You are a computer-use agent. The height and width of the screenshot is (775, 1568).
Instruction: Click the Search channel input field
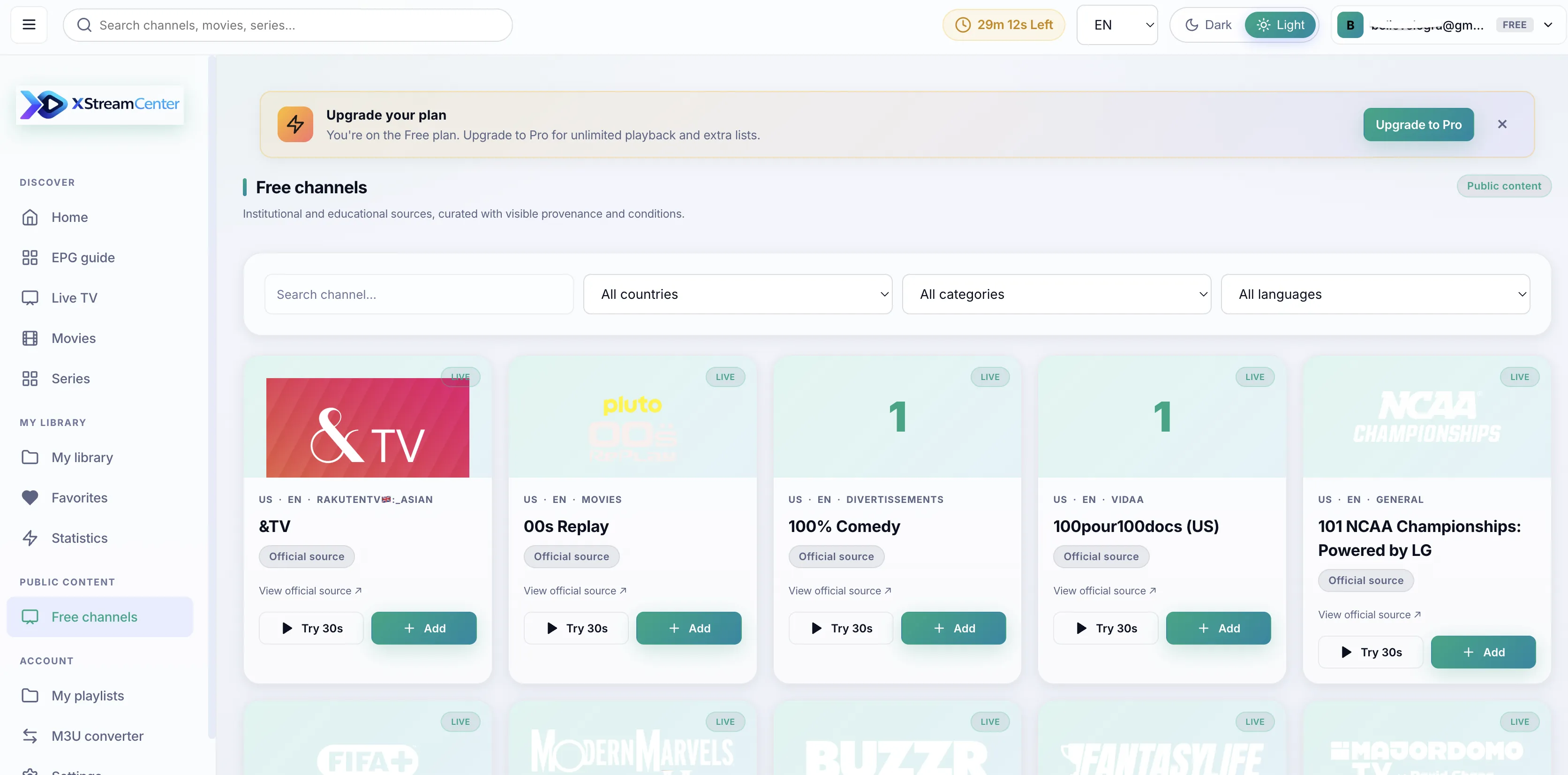[x=419, y=294]
